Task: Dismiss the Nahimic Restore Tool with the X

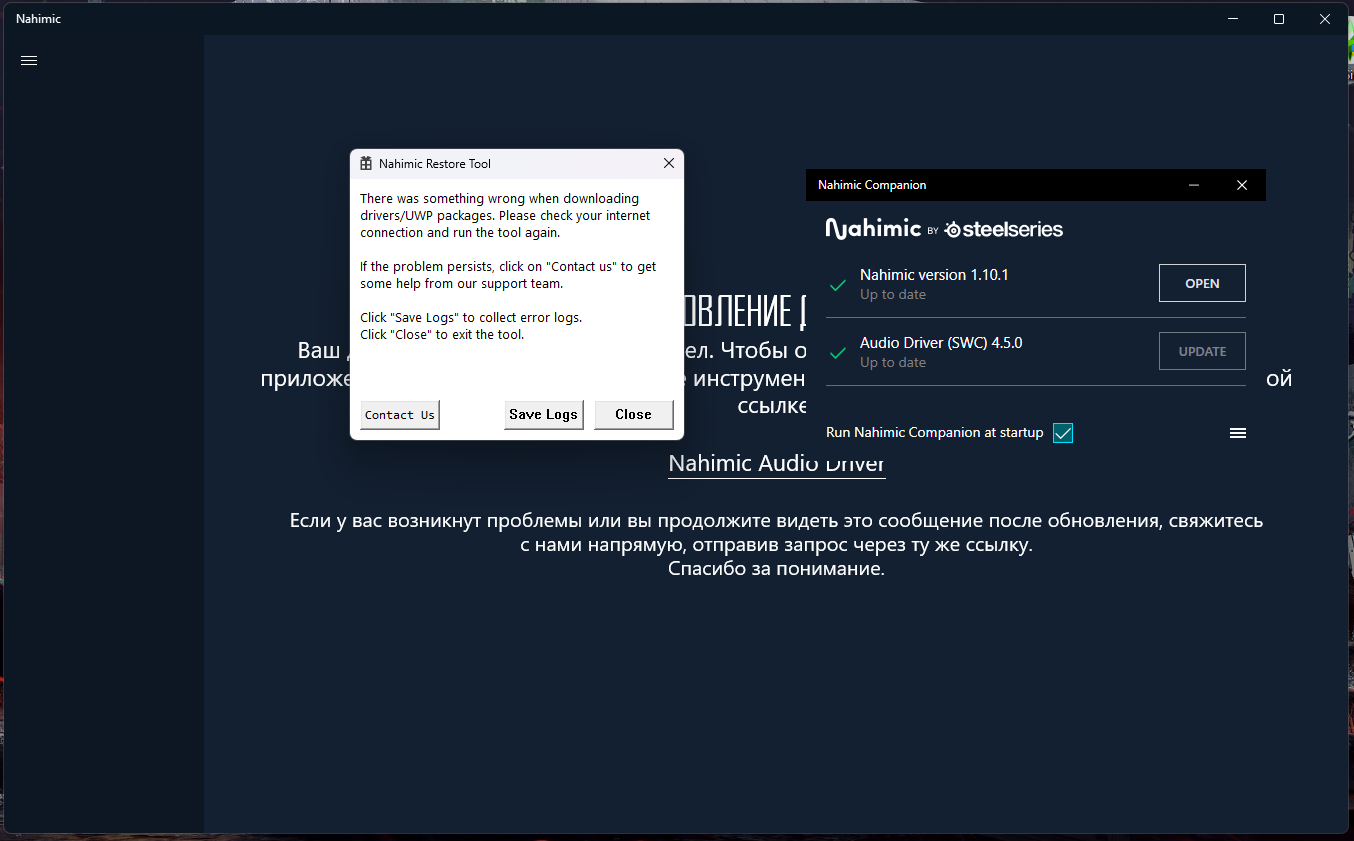Action: click(x=668, y=164)
